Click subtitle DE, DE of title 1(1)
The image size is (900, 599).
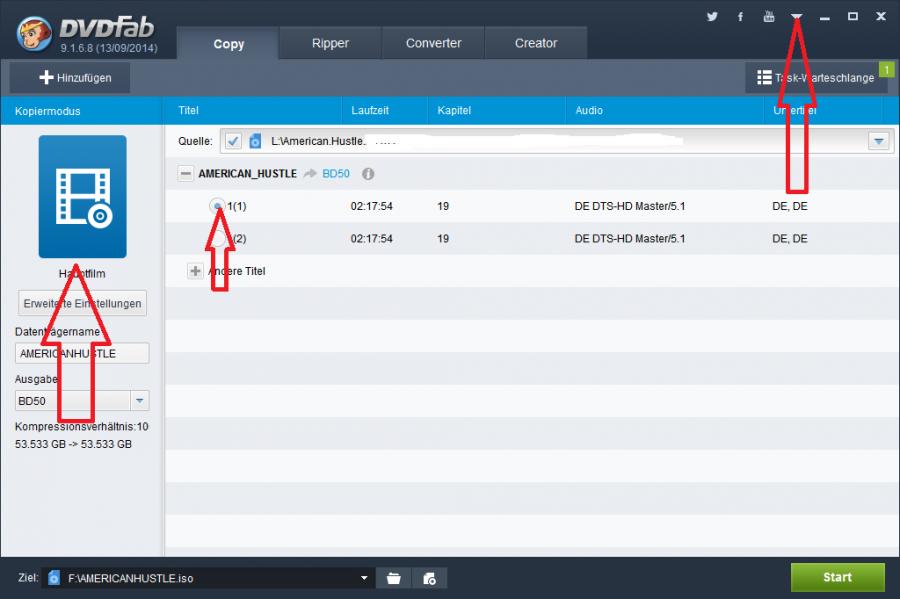tap(790, 206)
